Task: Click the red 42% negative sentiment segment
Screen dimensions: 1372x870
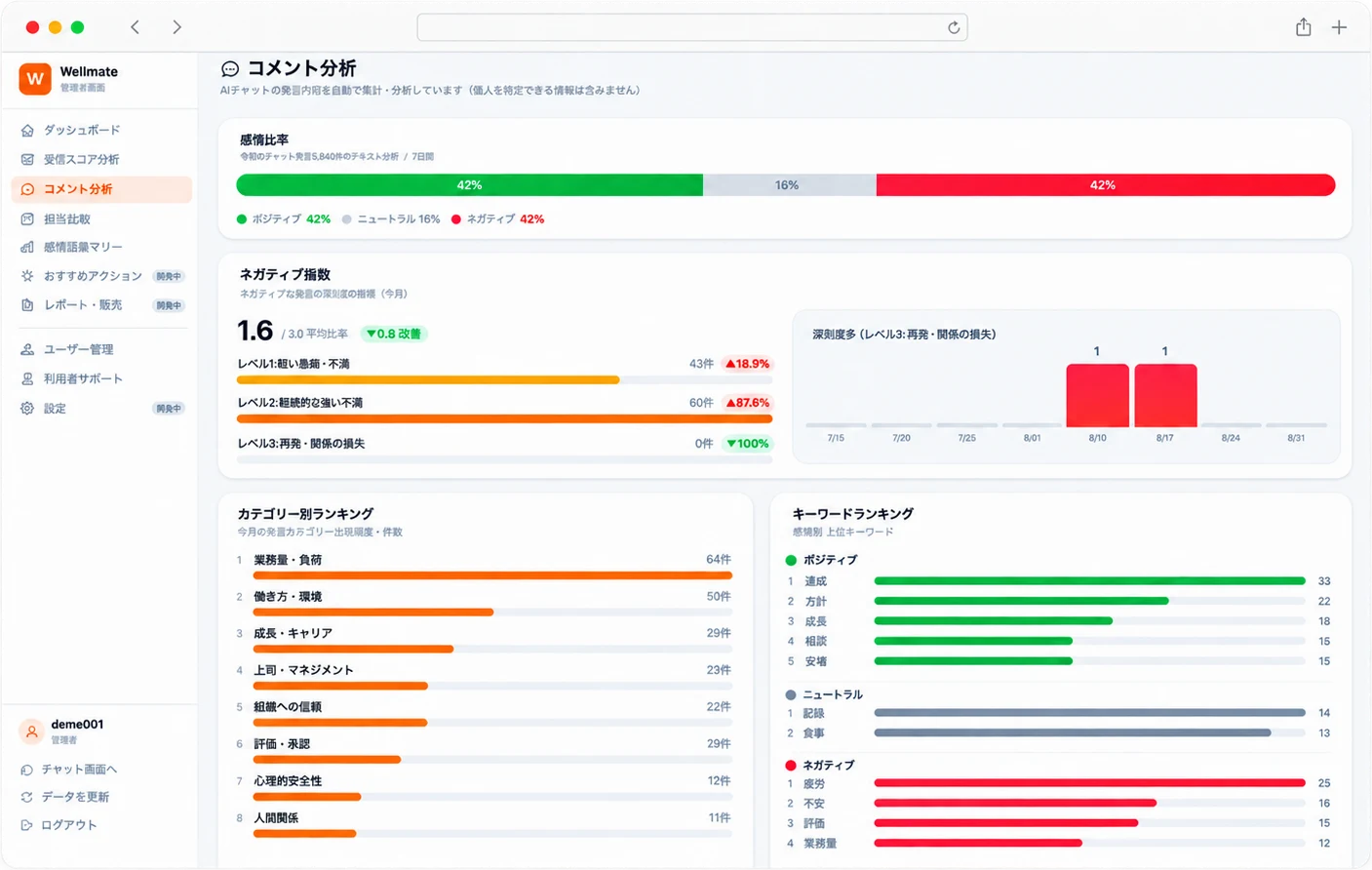Action: 1106,185
